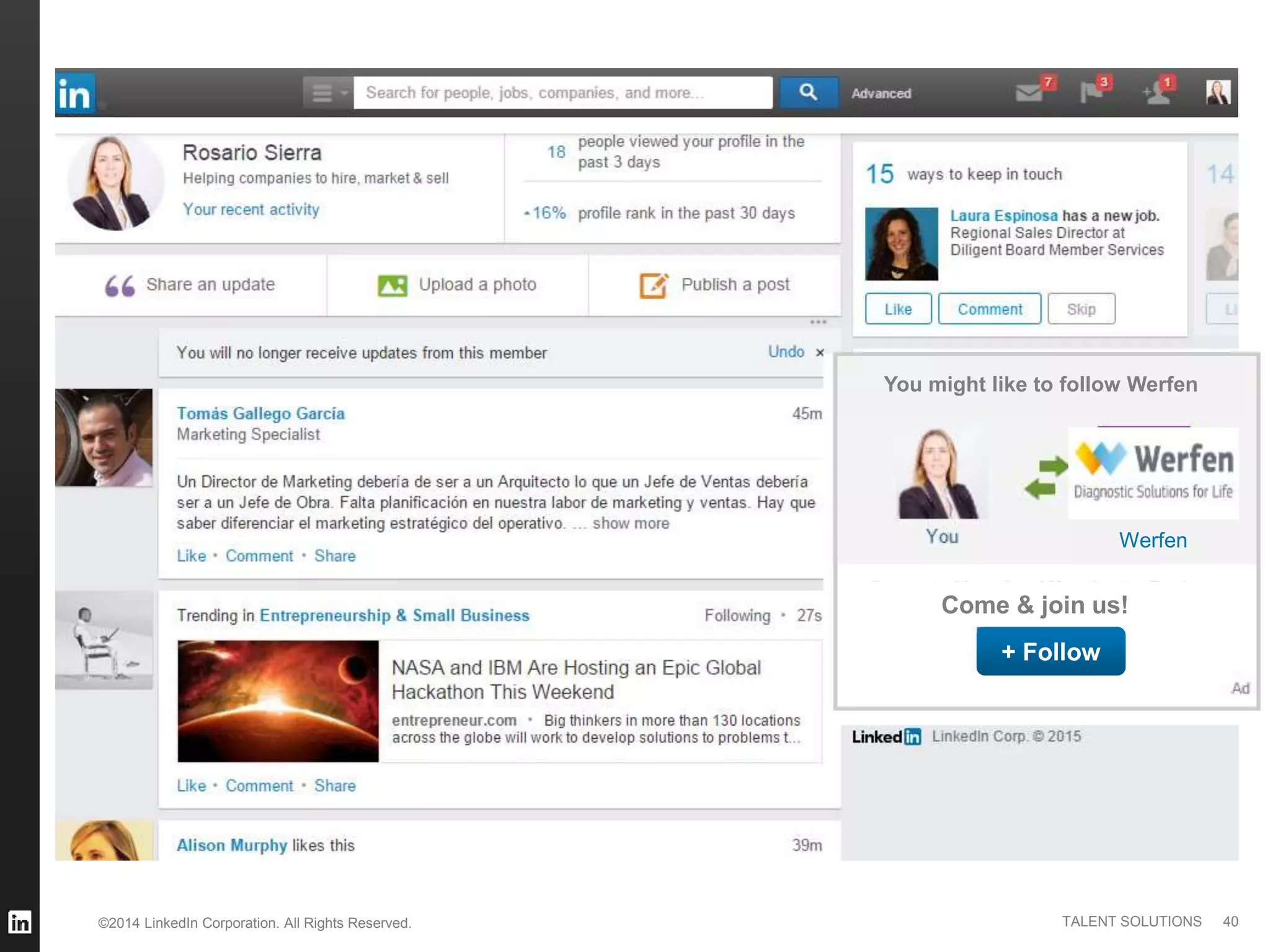Image resolution: width=1270 pixels, height=952 pixels.
Task: Click Tomás Gallego García's photo
Action: point(104,437)
